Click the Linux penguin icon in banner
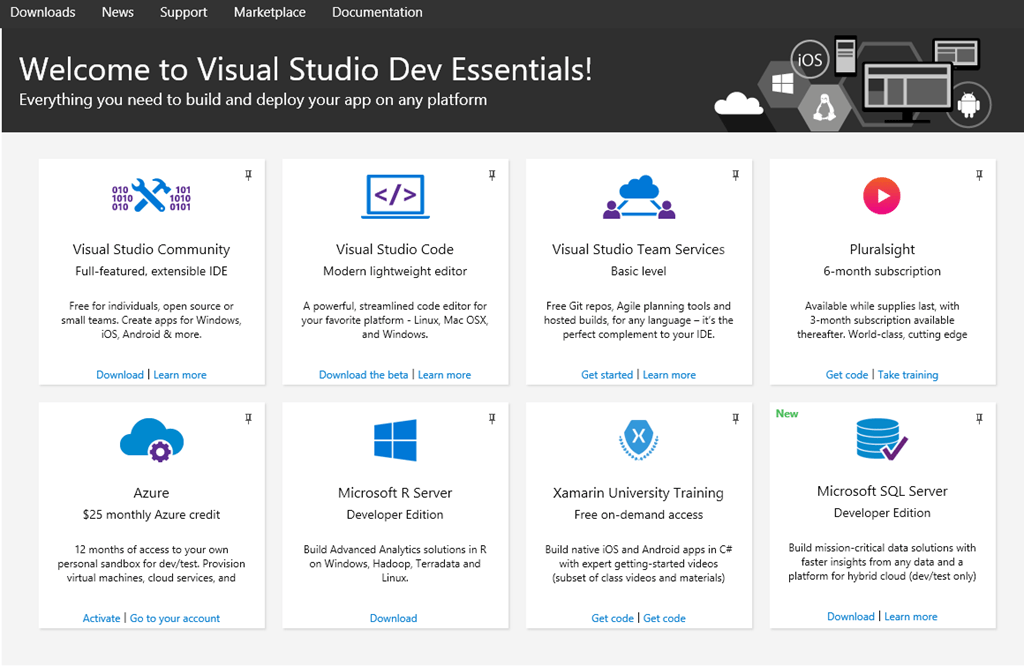 click(824, 108)
